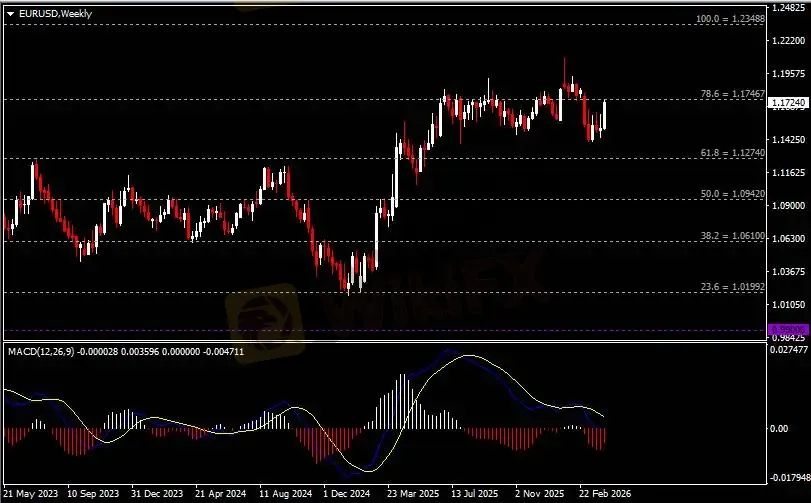Click the latest white weekly candlestick
The height and width of the screenshot is (503, 811).
[605, 114]
